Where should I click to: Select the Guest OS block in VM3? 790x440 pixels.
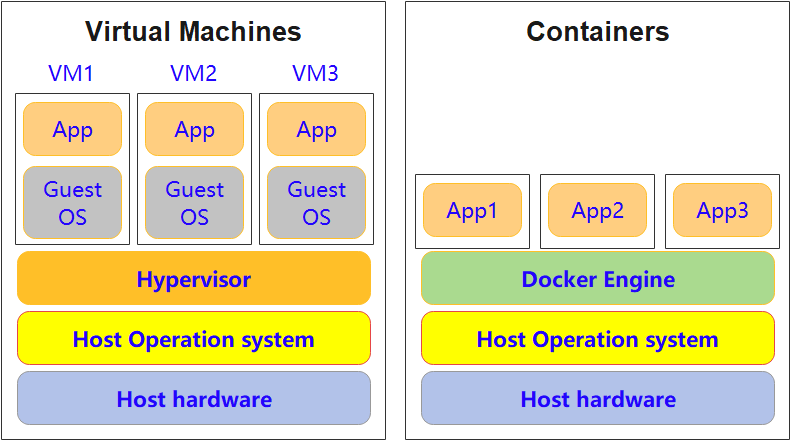pos(316,203)
